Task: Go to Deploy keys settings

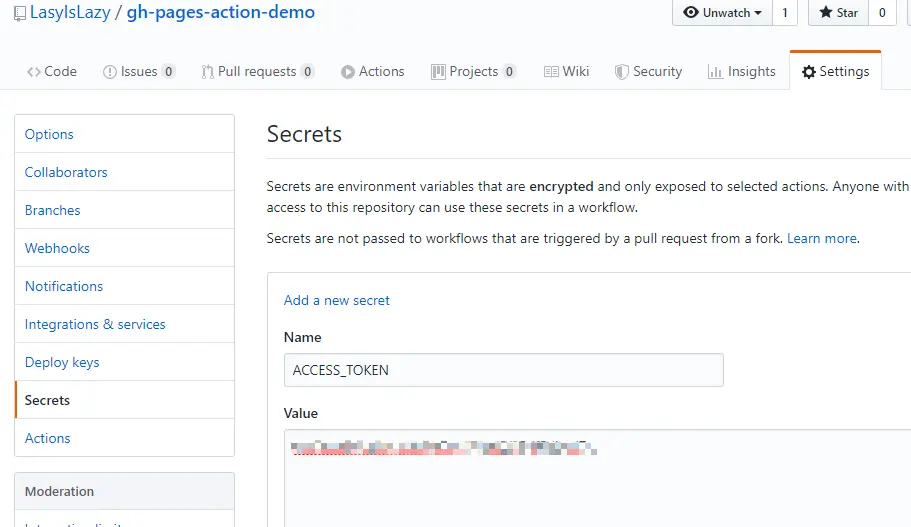Action: point(62,362)
